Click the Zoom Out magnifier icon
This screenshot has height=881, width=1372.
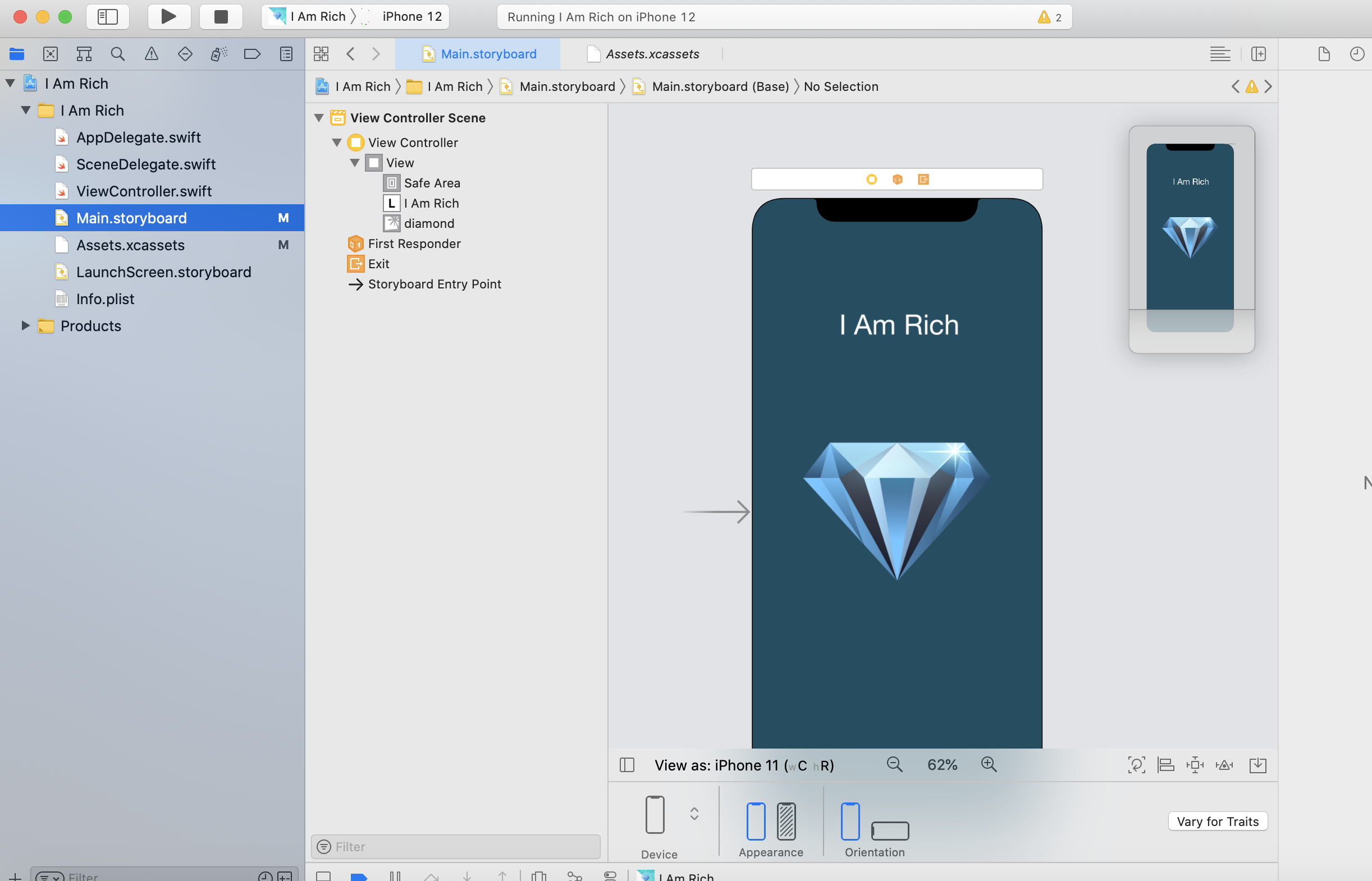pos(894,765)
